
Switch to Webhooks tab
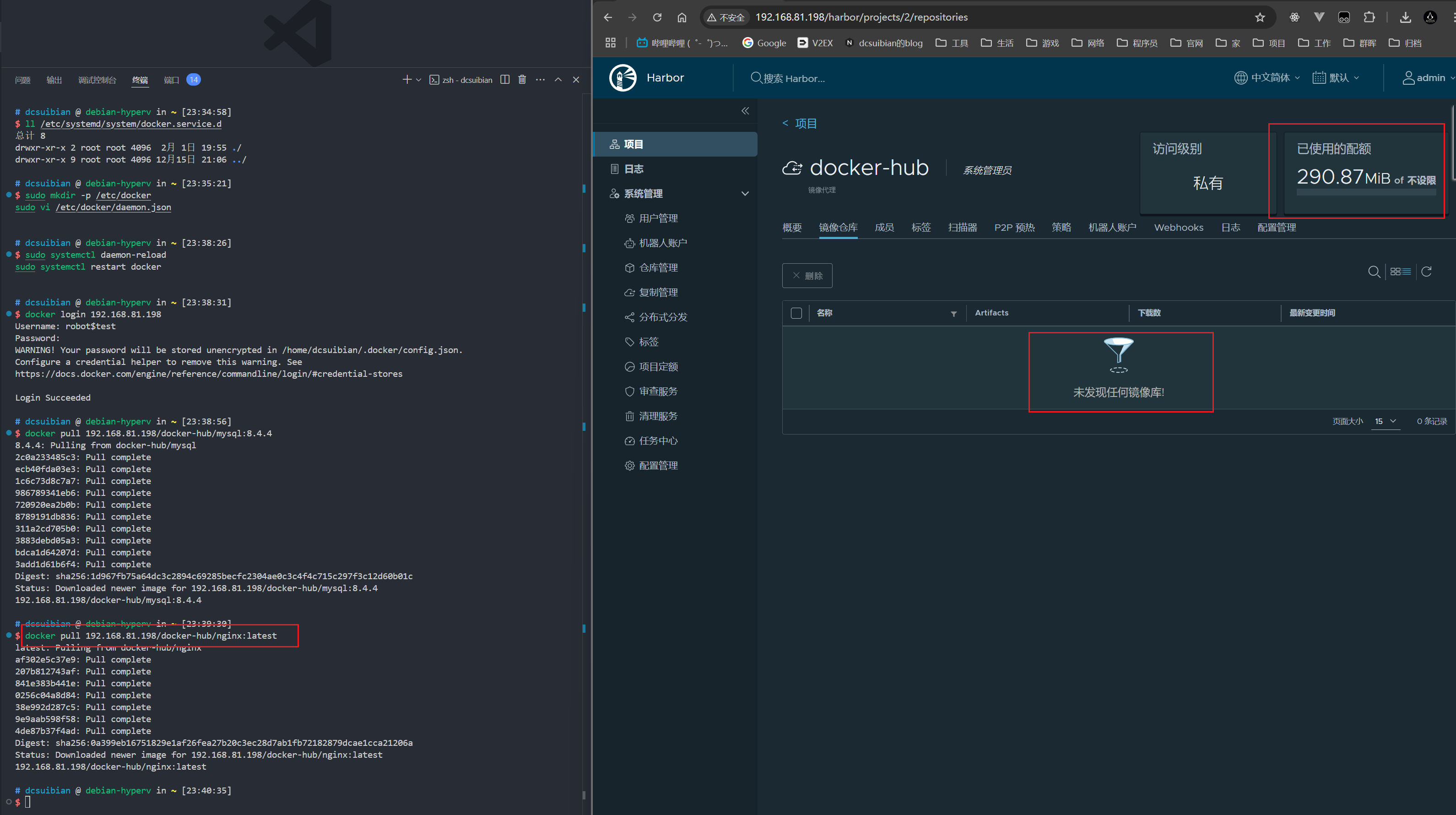click(1179, 228)
